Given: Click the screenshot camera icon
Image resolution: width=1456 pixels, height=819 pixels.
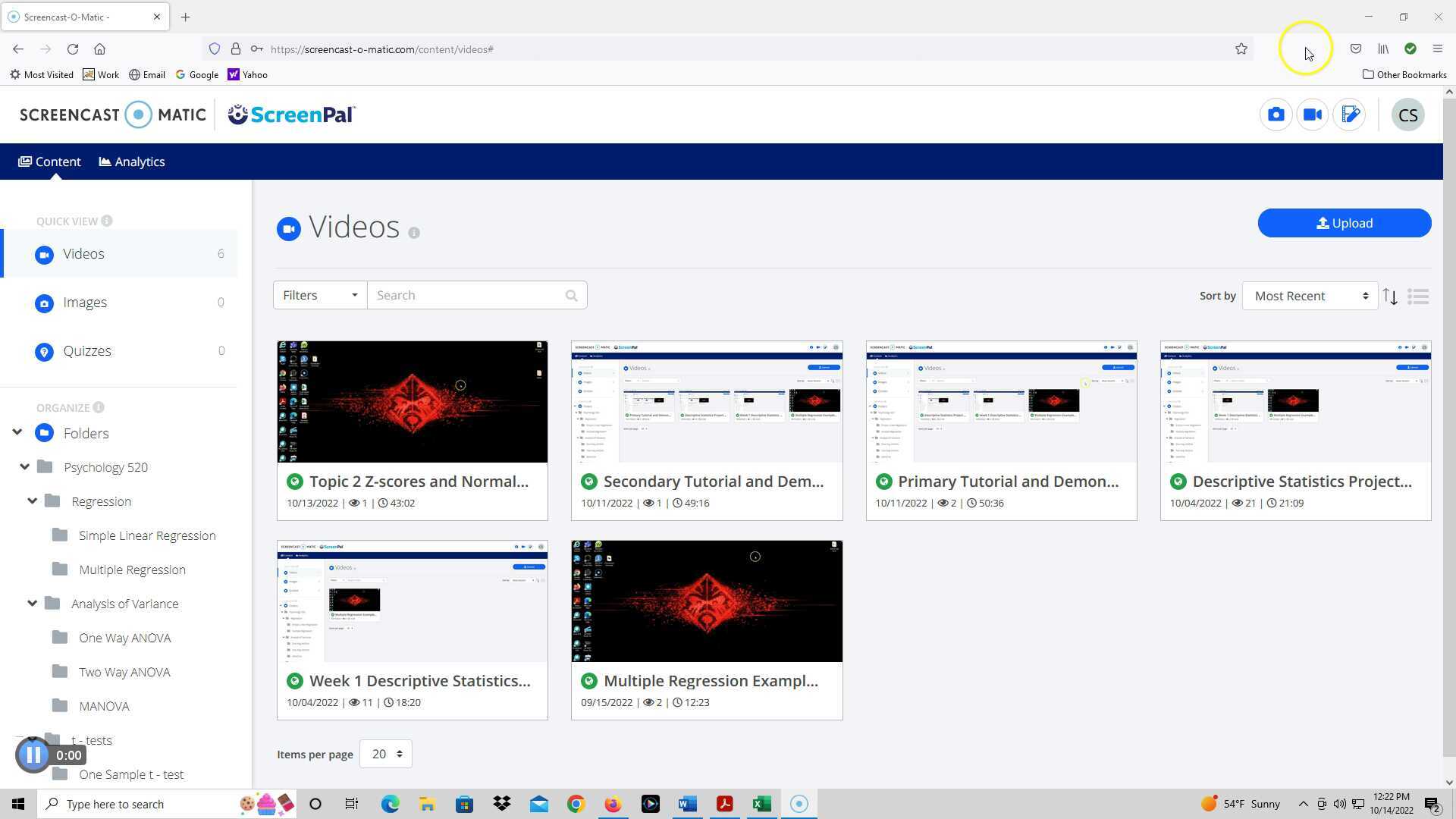Looking at the screenshot, I should 1276,115.
